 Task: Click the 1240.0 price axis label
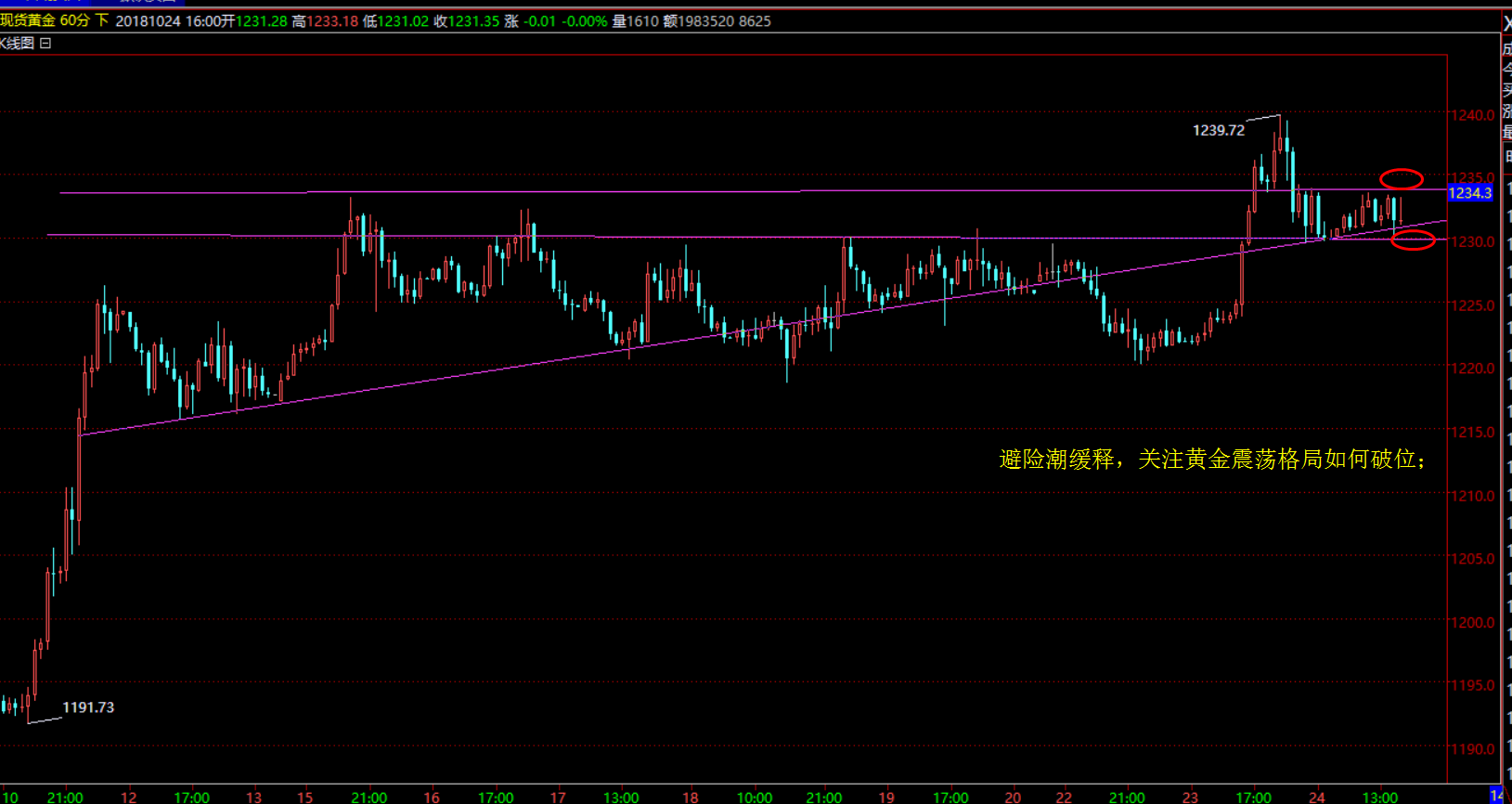[x=1473, y=115]
